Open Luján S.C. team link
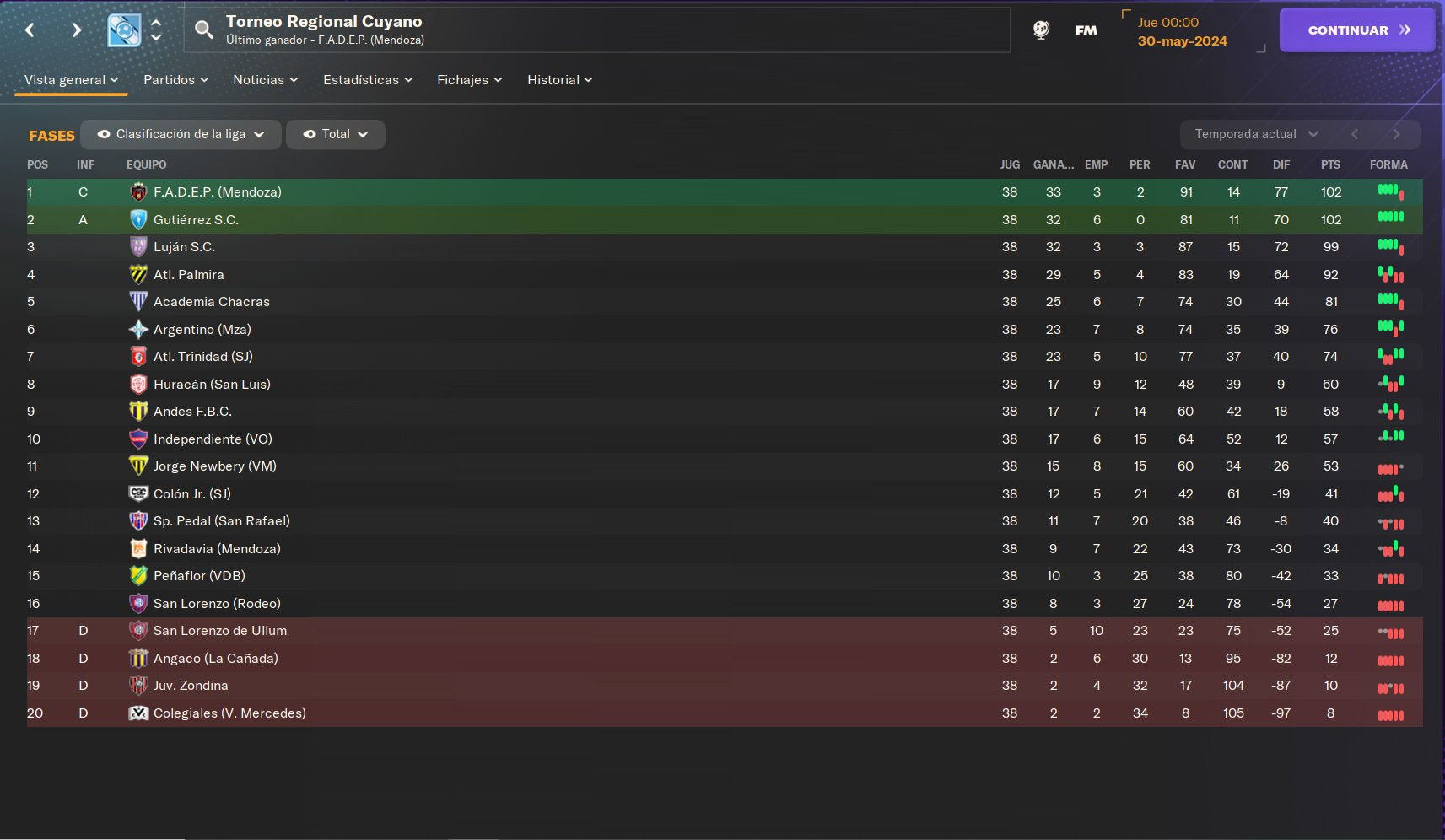This screenshot has height=840, width=1445. point(184,247)
